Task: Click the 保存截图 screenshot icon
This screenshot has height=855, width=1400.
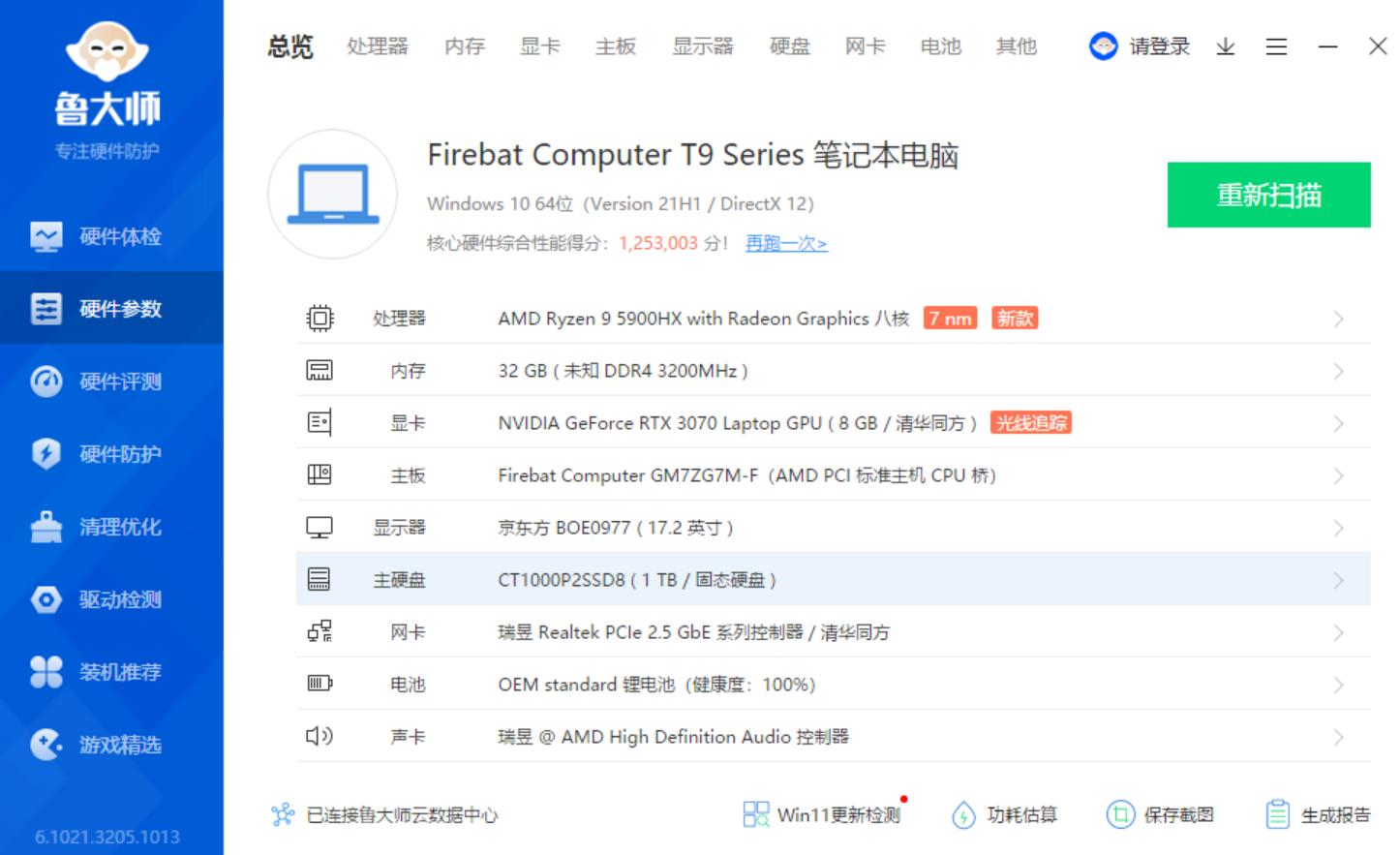Action: coord(1162,814)
